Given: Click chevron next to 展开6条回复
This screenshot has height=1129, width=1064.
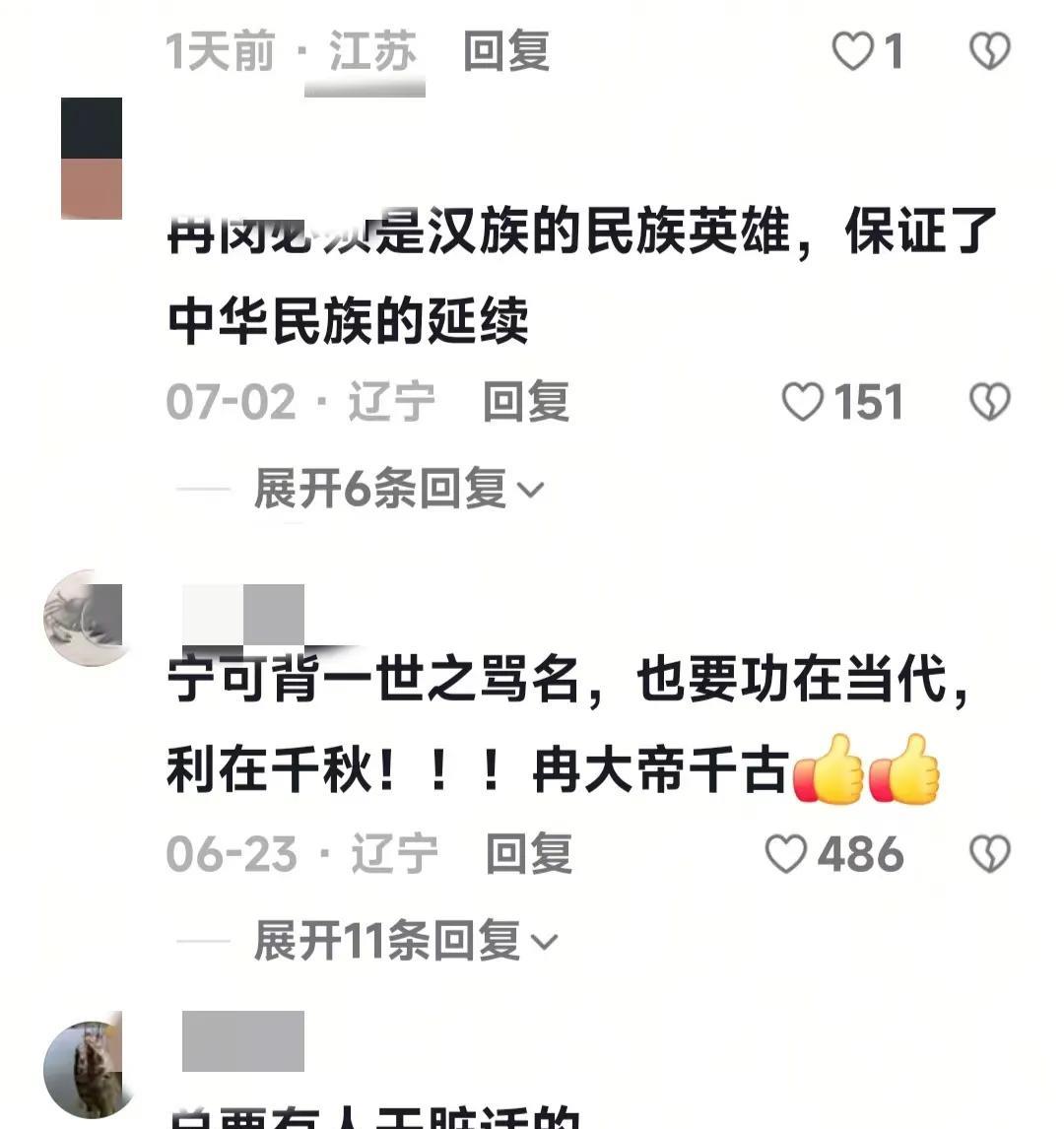Looking at the screenshot, I should (531, 491).
